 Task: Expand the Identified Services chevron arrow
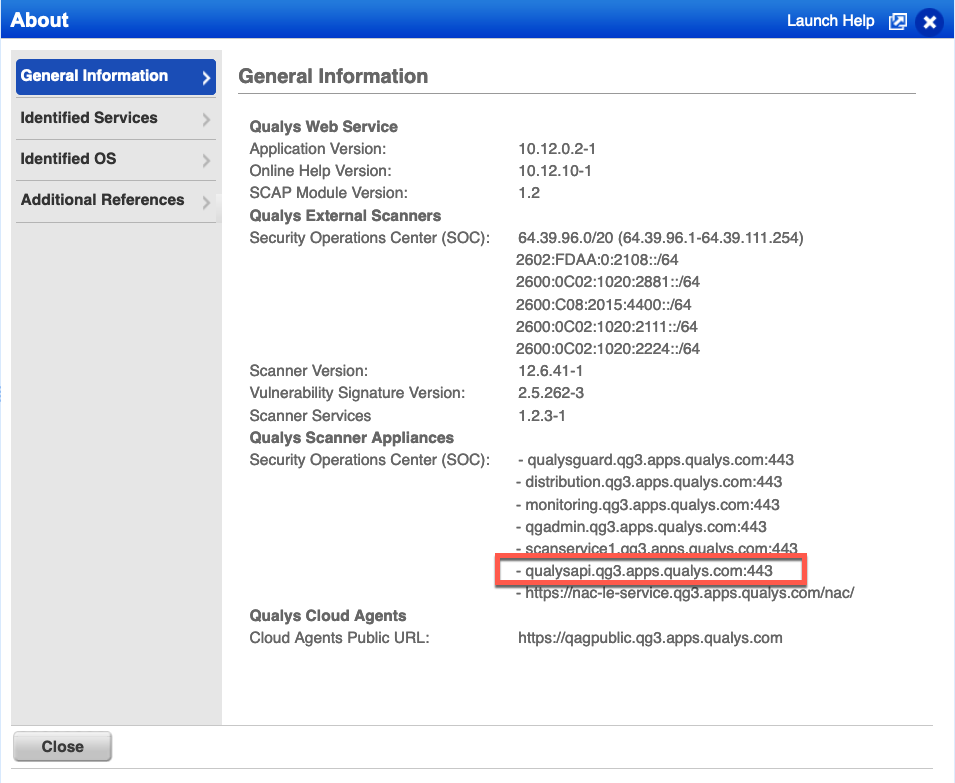click(x=206, y=120)
